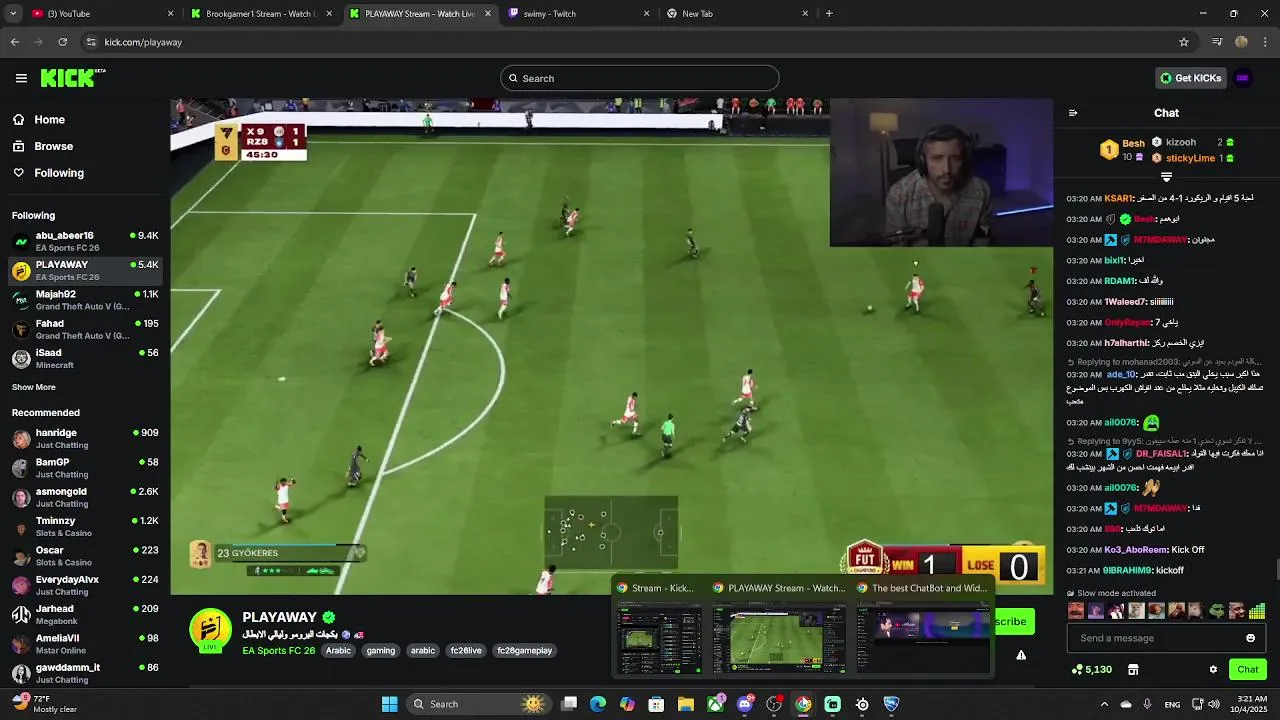Screen dimensions: 1280x720
Task: Click the taskbar Search box
Action: 478,704
